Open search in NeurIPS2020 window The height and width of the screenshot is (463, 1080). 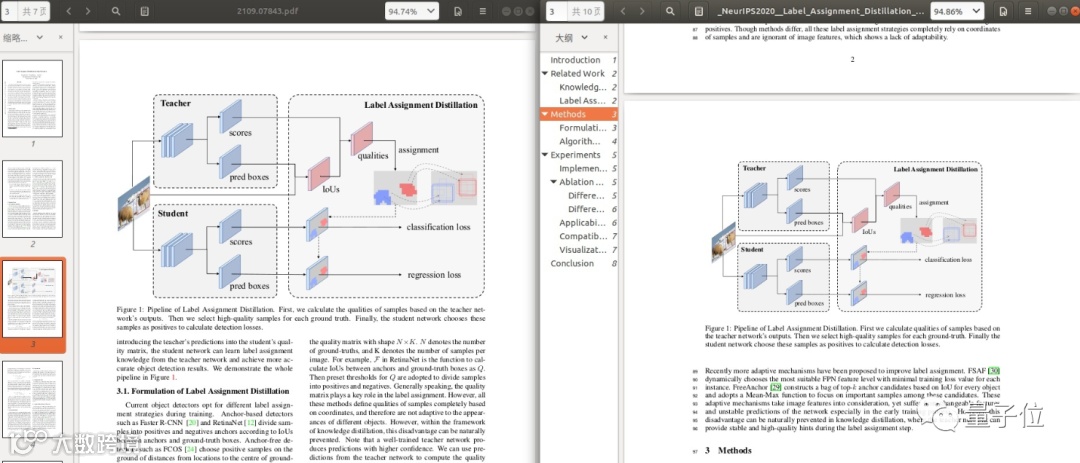[670, 11]
